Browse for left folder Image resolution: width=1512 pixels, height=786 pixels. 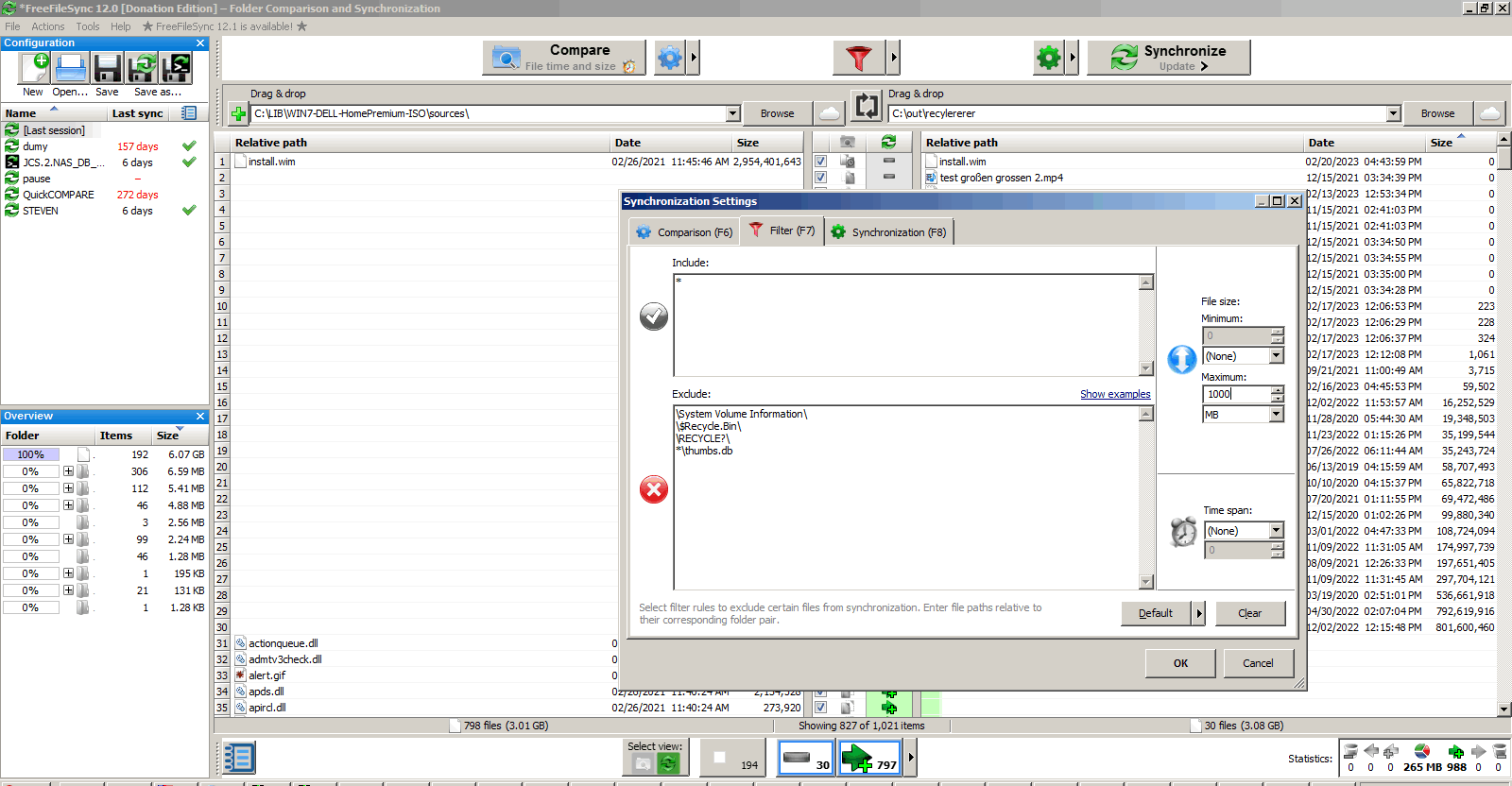[777, 113]
